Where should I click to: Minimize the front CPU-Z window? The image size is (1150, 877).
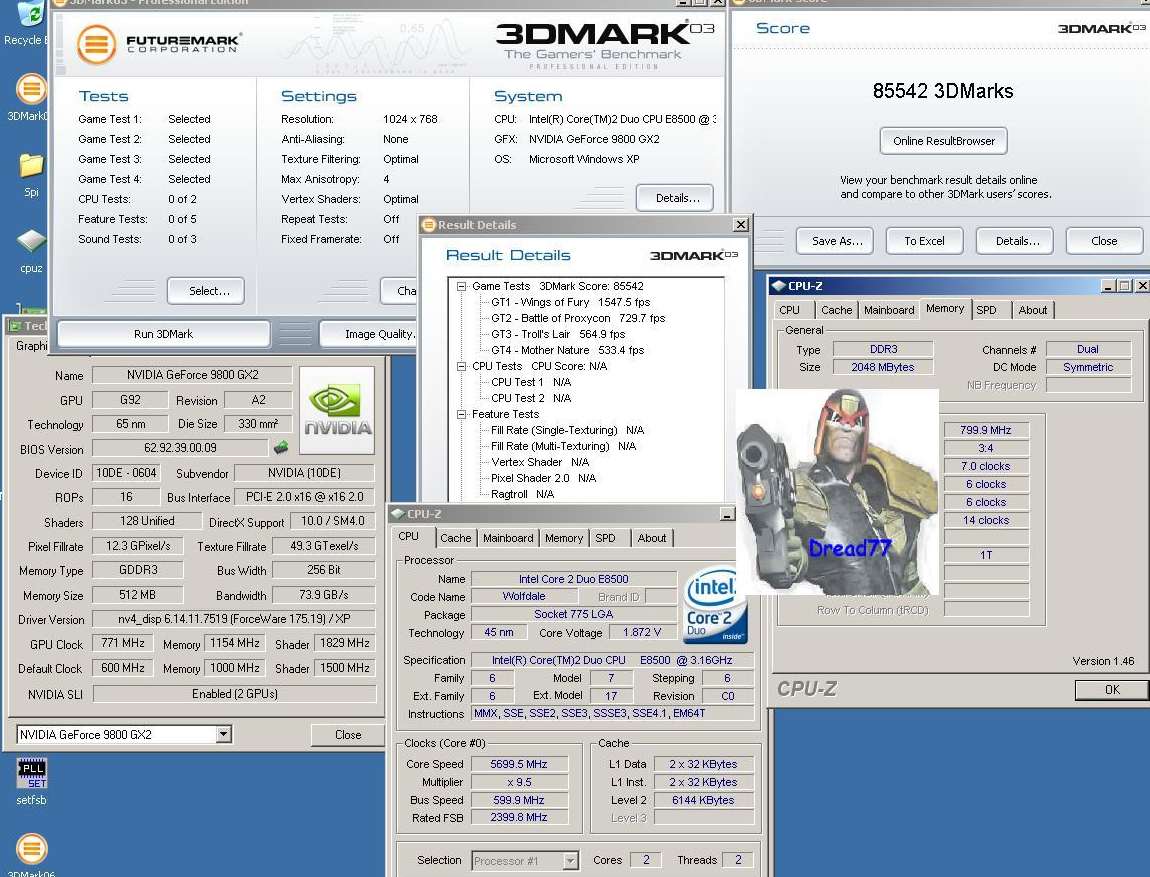coord(727,514)
